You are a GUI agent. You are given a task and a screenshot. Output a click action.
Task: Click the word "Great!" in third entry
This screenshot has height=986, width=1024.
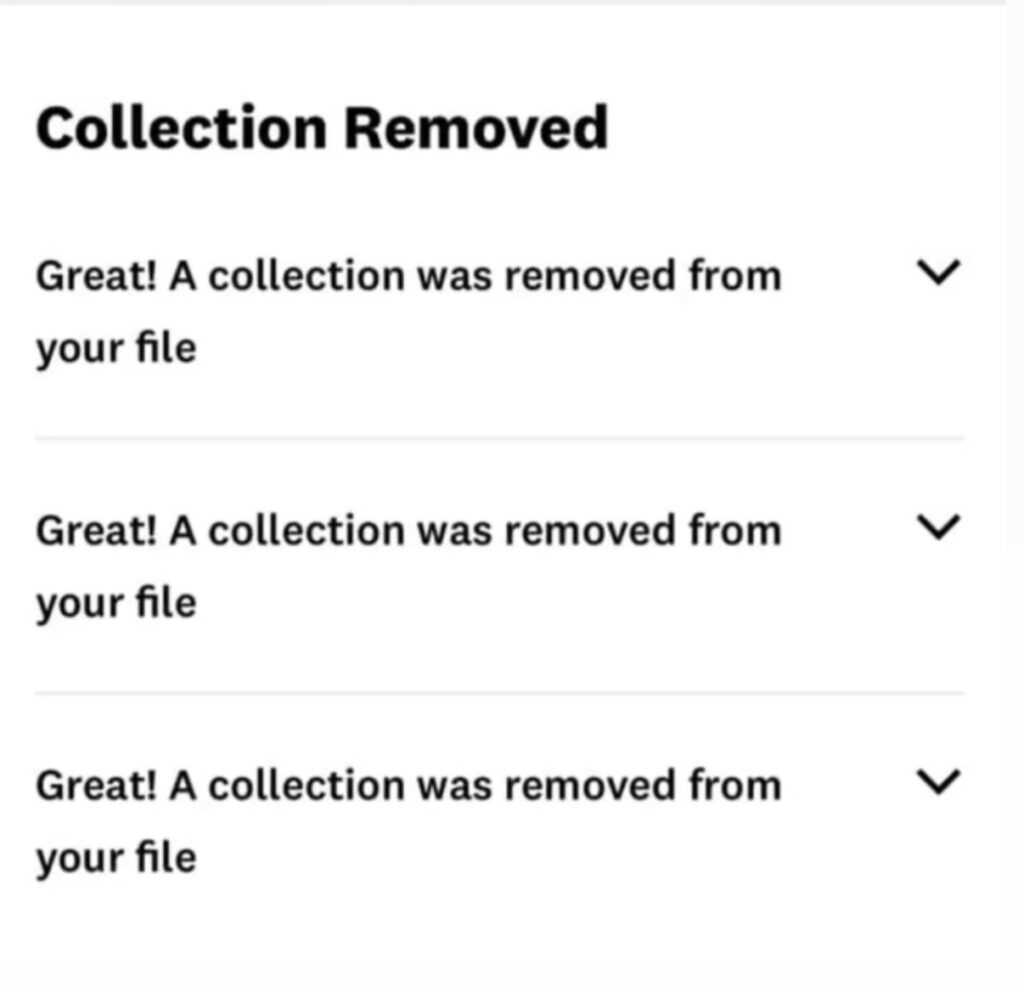pyautogui.click(x=97, y=785)
